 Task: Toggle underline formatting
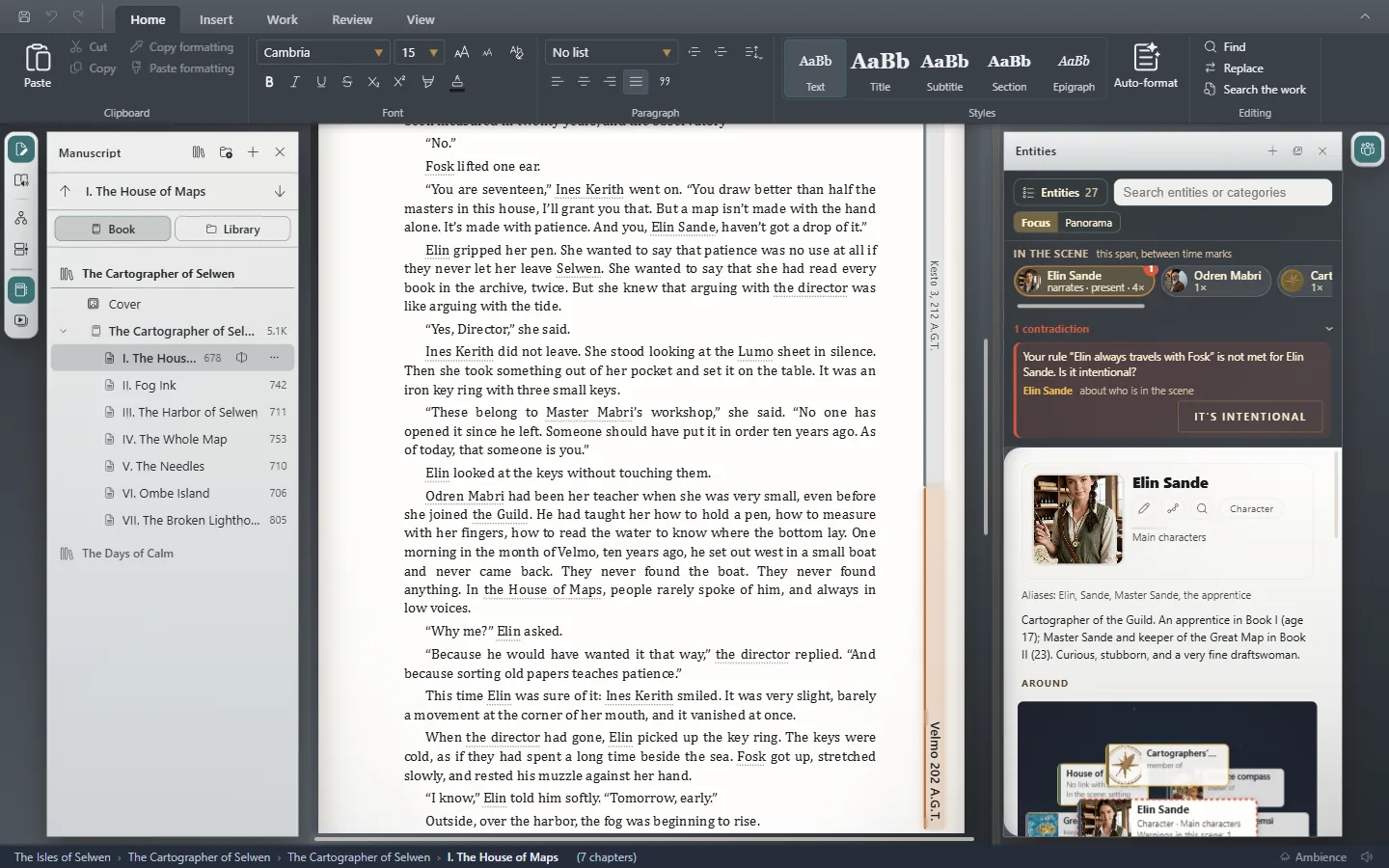click(321, 82)
